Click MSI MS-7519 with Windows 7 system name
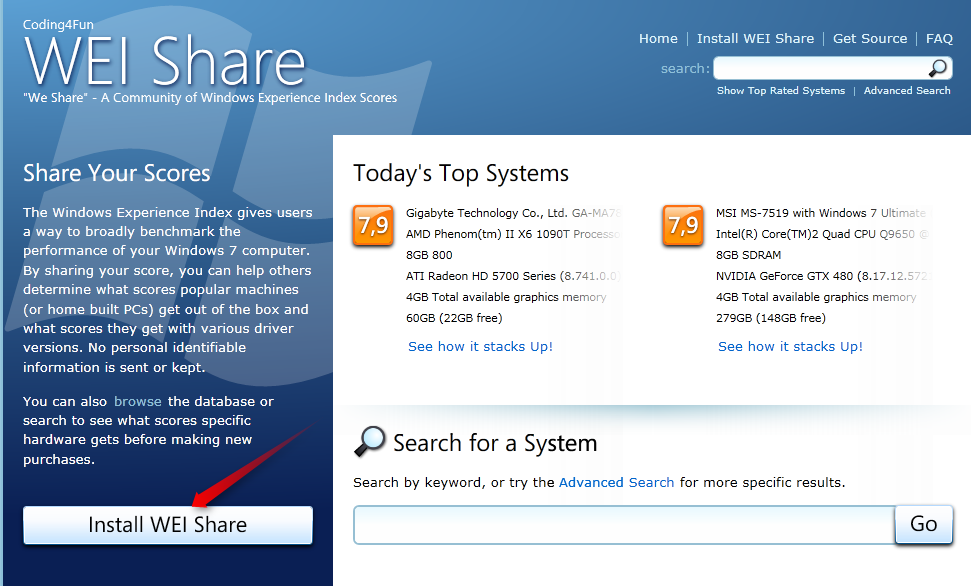971x586 pixels. click(x=821, y=213)
